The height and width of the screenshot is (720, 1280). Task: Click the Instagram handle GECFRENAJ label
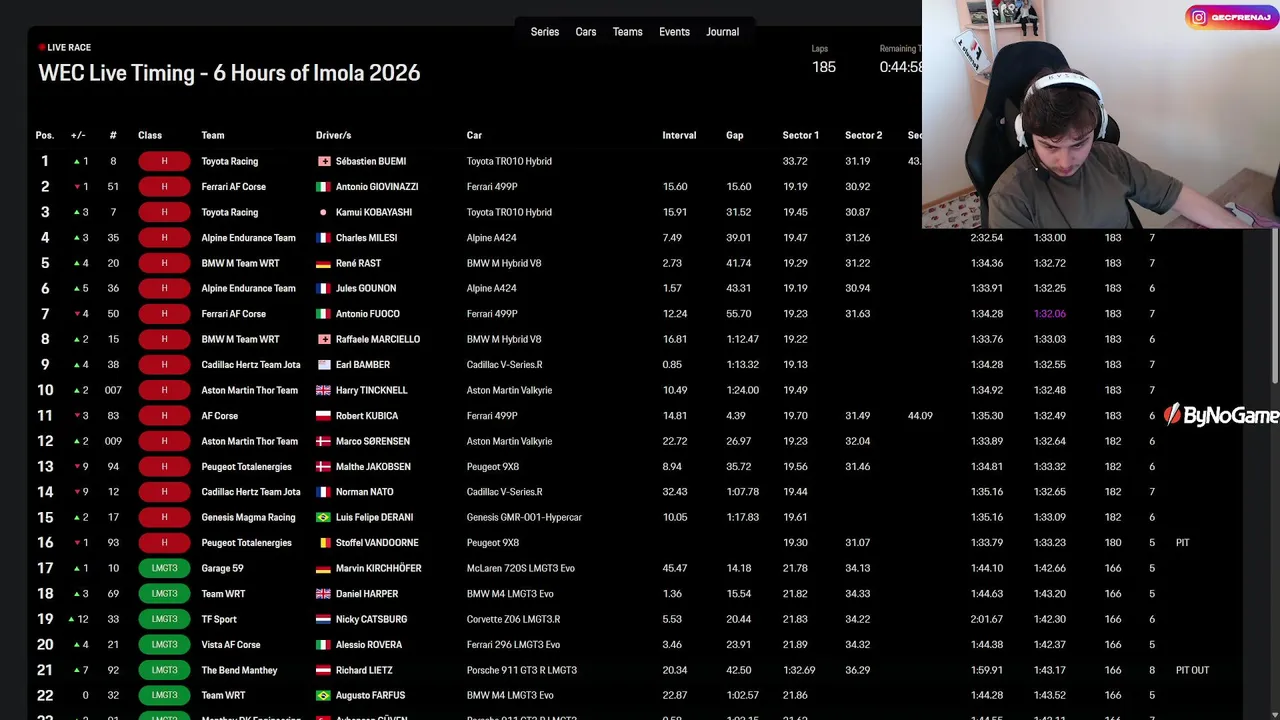[x=1241, y=17]
